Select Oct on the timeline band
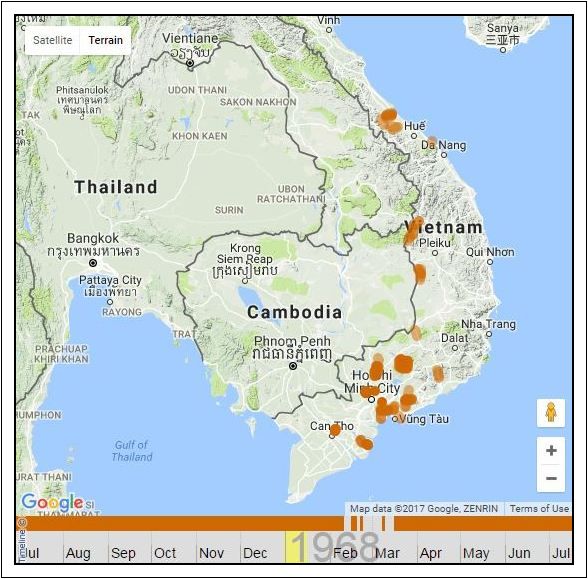The image size is (588, 579). 165,553
